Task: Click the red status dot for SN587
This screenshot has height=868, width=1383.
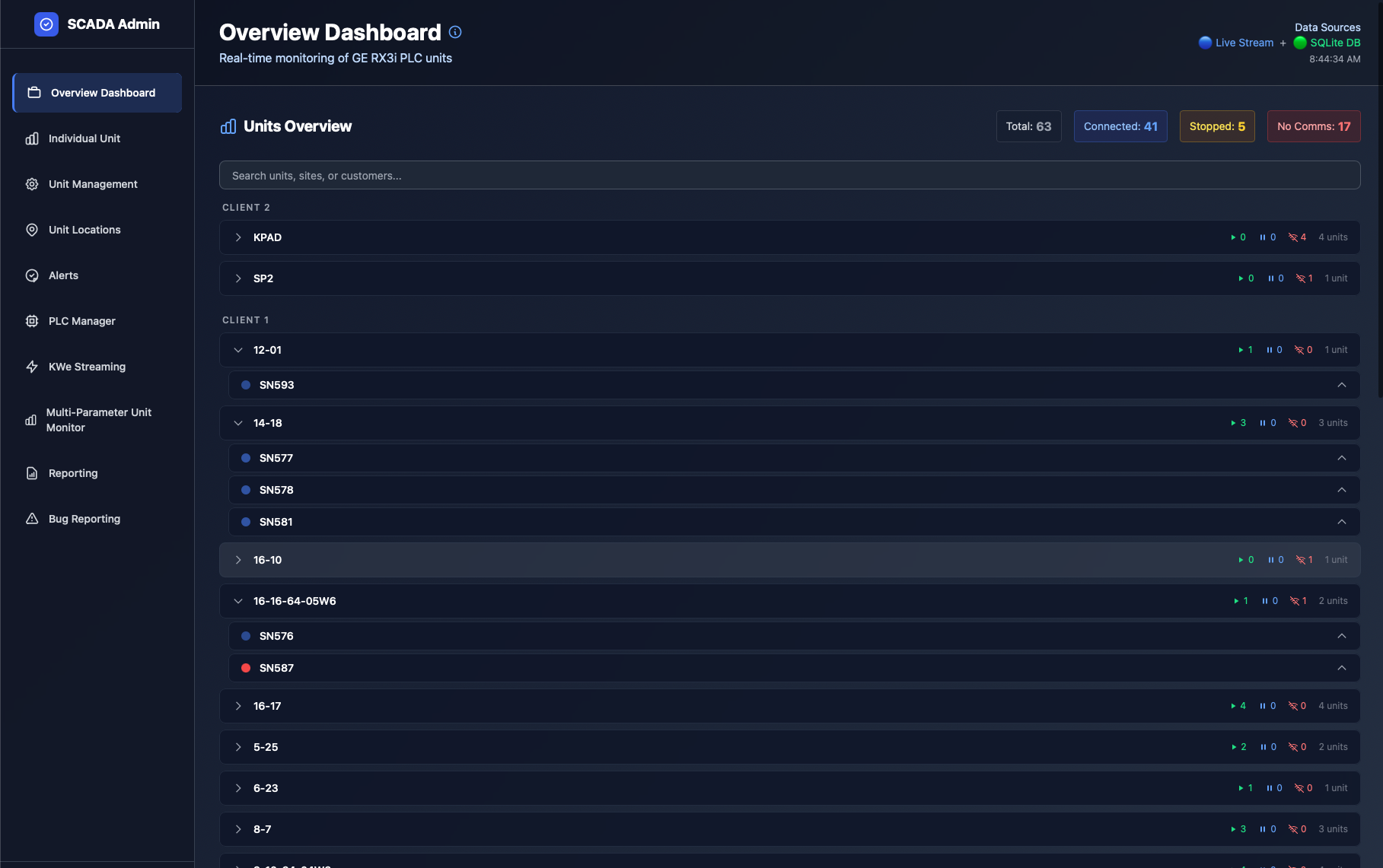Action: coord(246,668)
